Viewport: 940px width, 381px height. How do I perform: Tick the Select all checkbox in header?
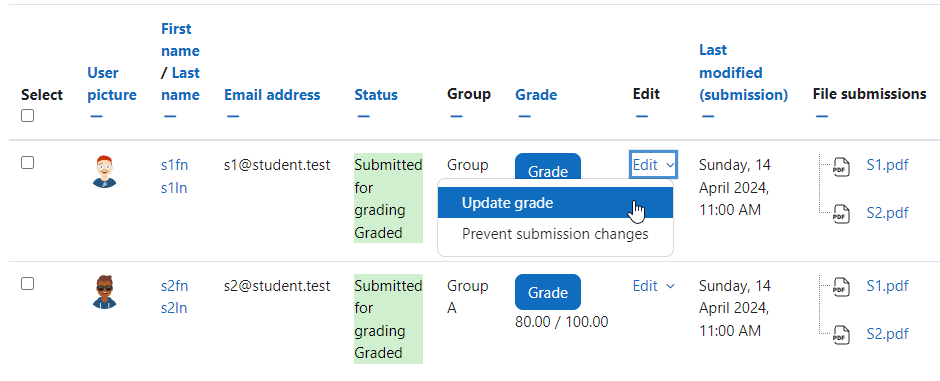pos(28,116)
